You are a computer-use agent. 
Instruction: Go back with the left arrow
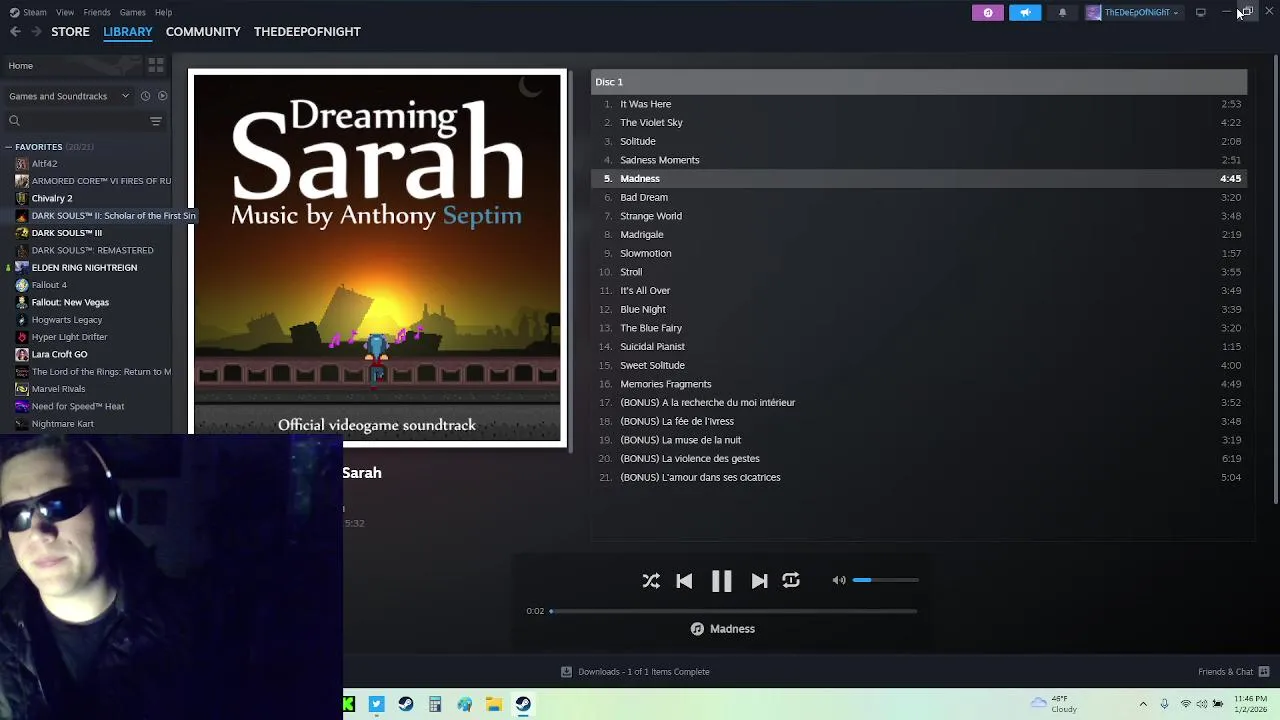pos(15,32)
